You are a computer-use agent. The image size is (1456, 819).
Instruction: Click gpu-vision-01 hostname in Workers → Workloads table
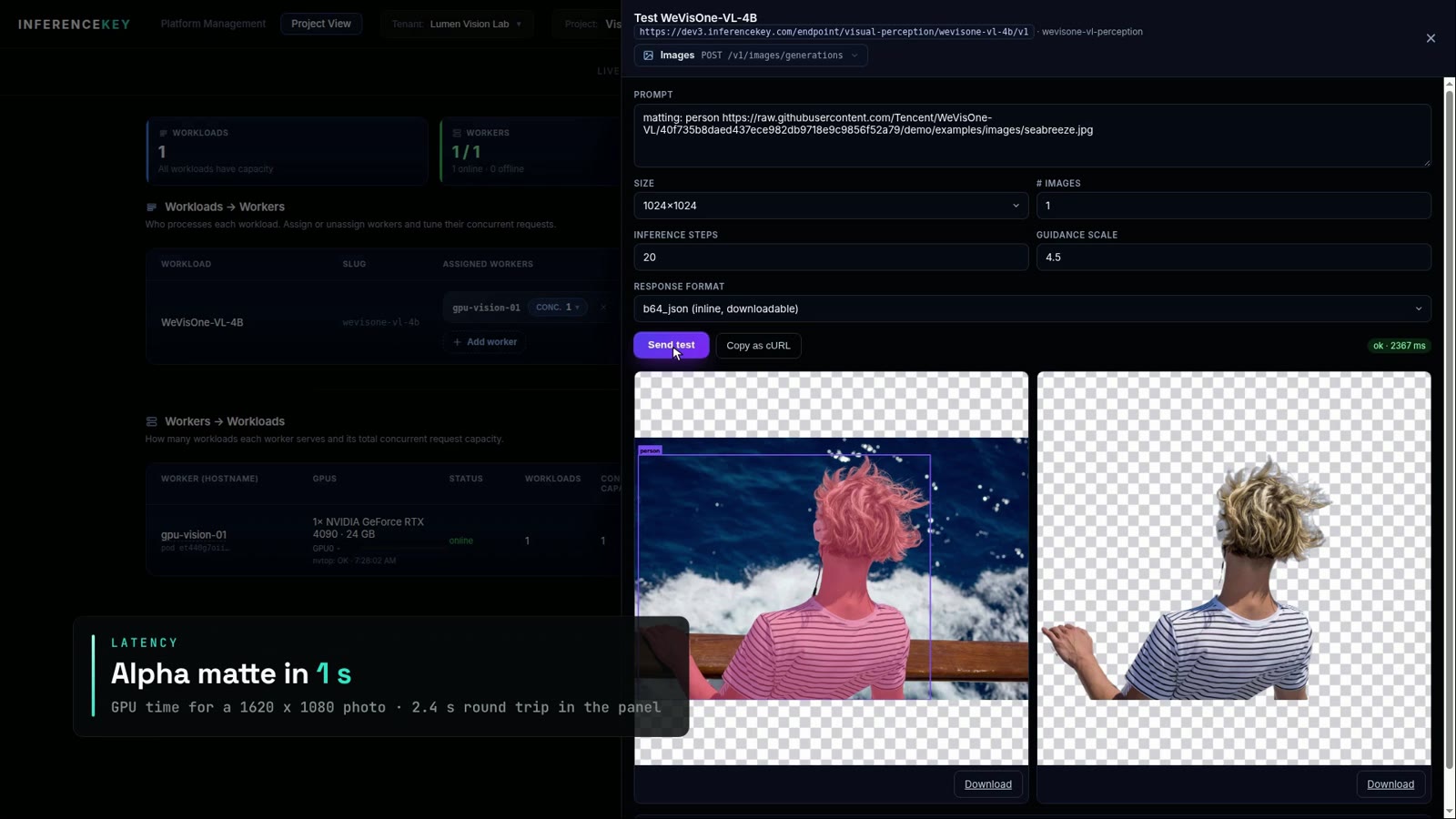(194, 535)
